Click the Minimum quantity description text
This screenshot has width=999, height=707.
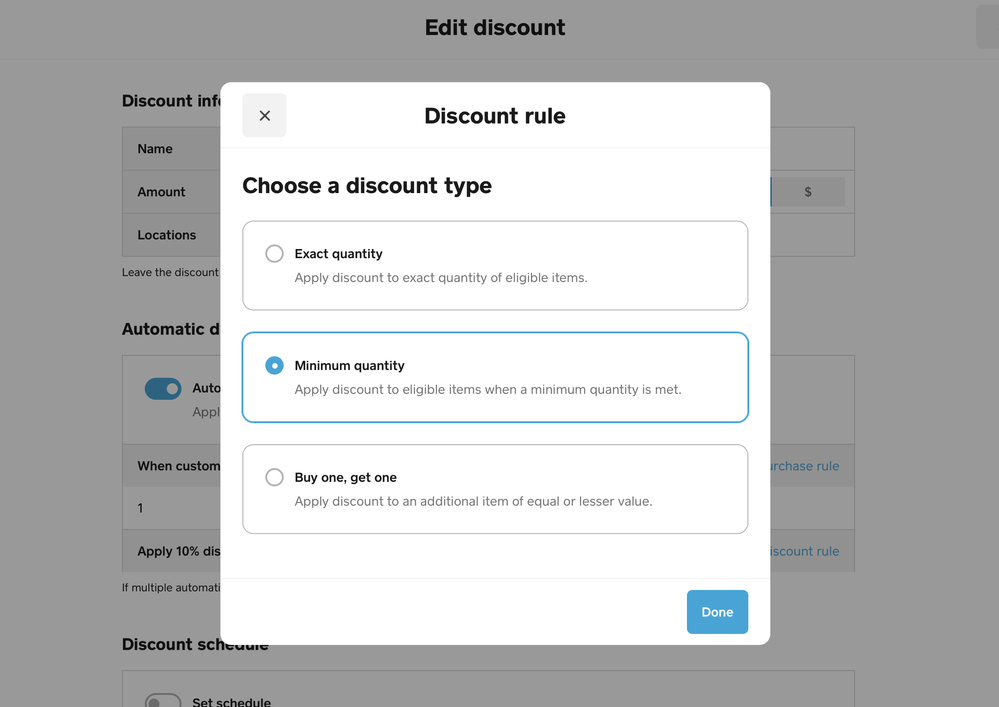tap(487, 390)
